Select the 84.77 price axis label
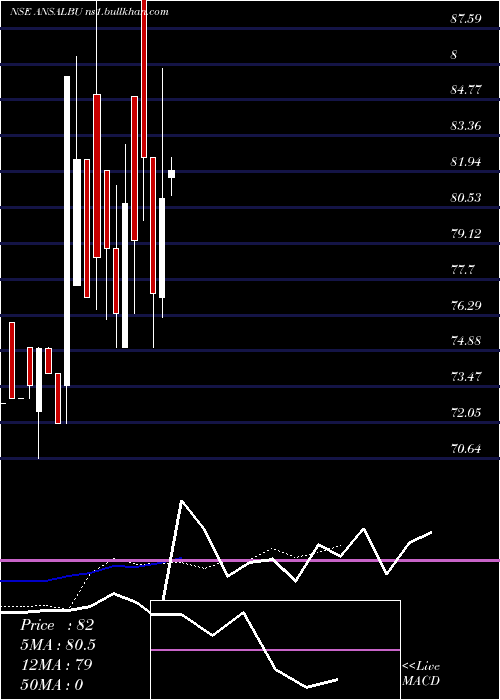 tap(466, 90)
